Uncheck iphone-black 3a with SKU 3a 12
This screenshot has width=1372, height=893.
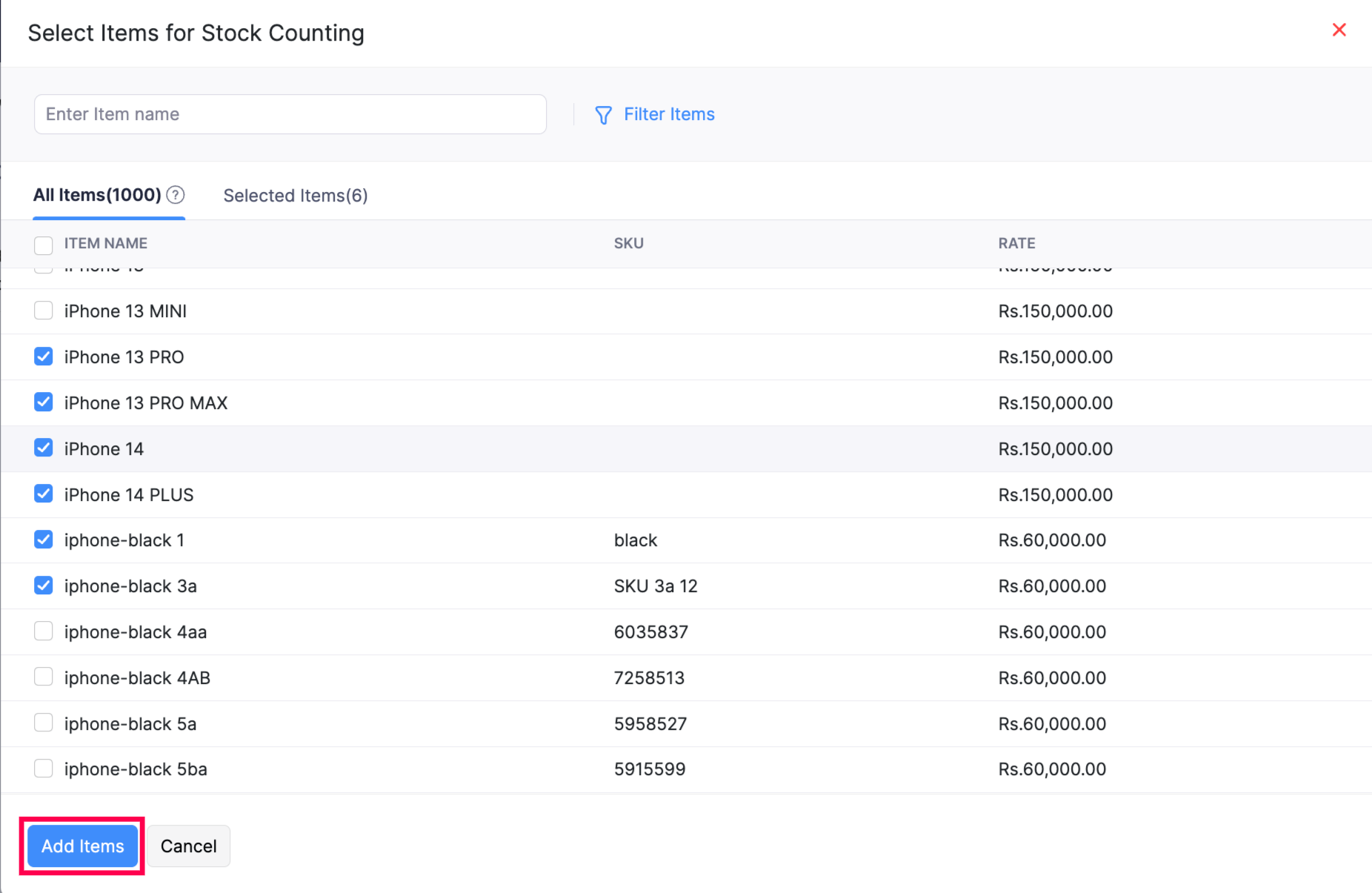(x=43, y=585)
